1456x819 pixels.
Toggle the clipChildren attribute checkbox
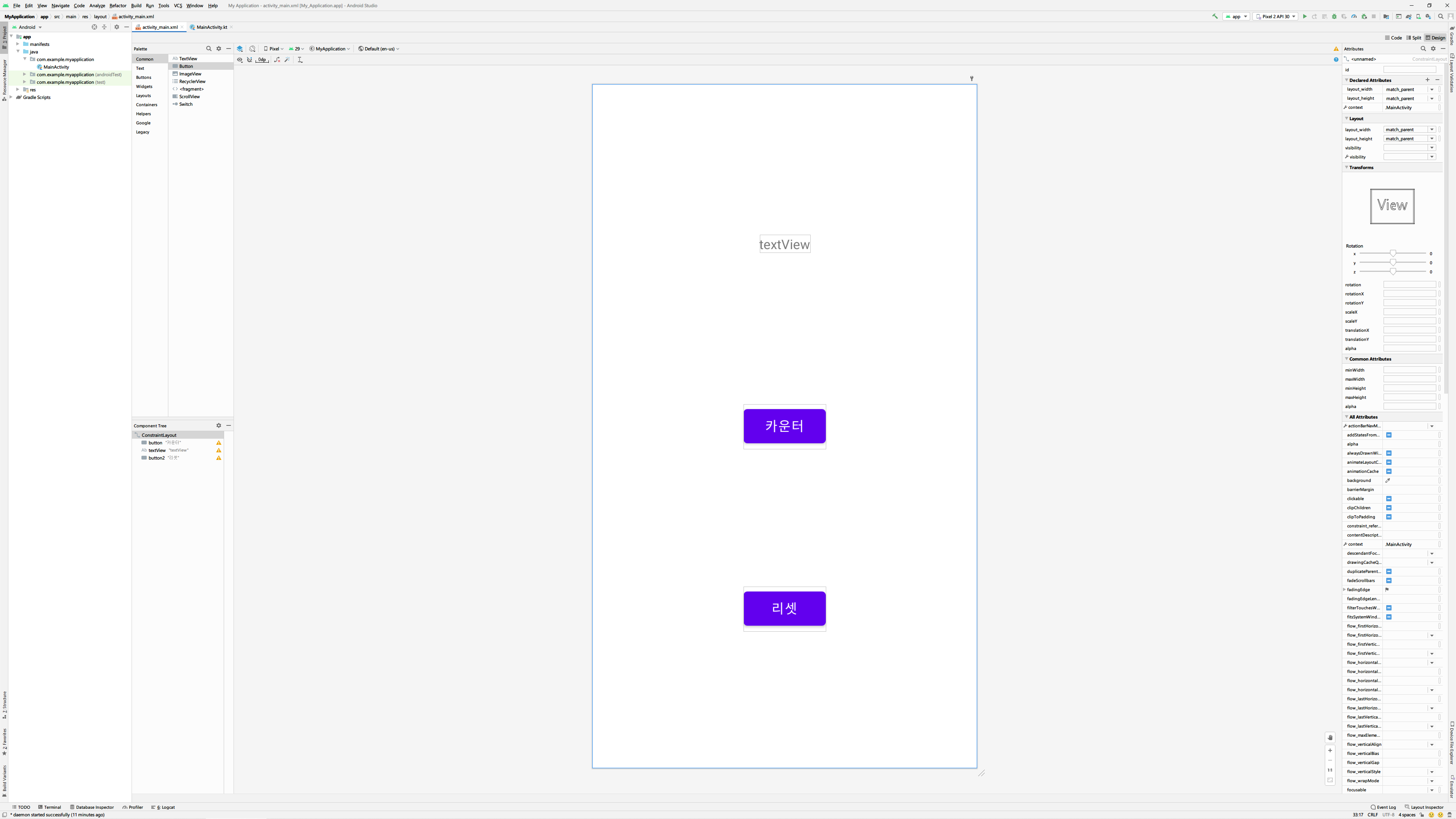tap(1389, 508)
